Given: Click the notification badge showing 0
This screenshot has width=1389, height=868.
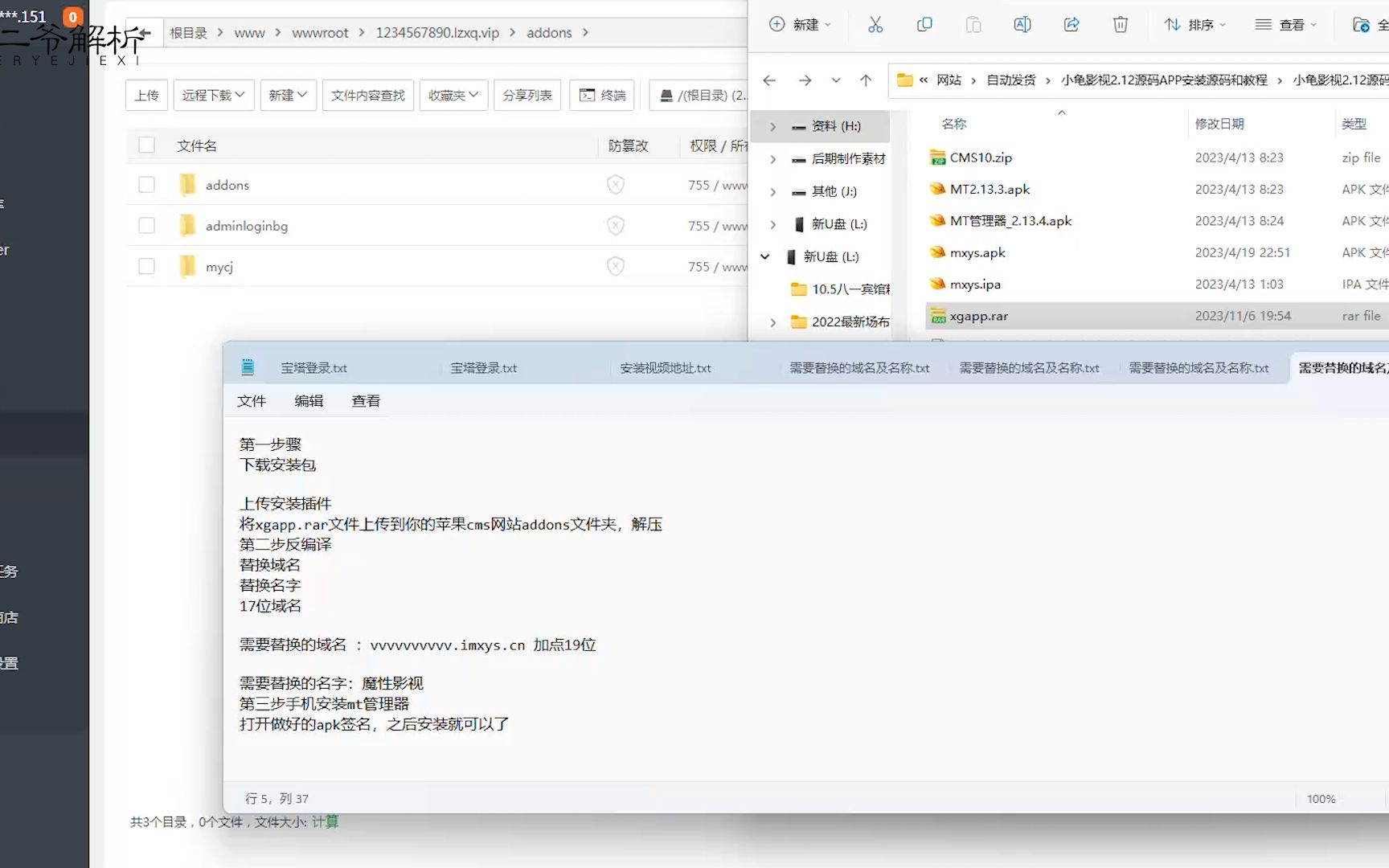Looking at the screenshot, I should pos(73,16).
